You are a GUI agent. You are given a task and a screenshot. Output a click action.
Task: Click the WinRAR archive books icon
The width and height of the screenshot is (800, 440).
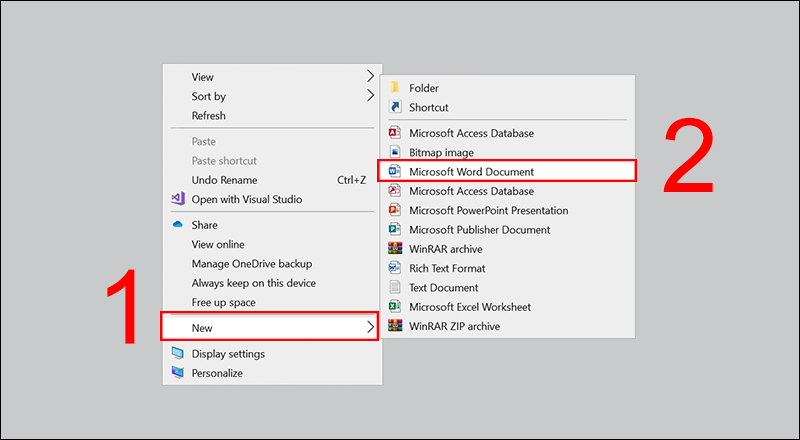click(394, 249)
